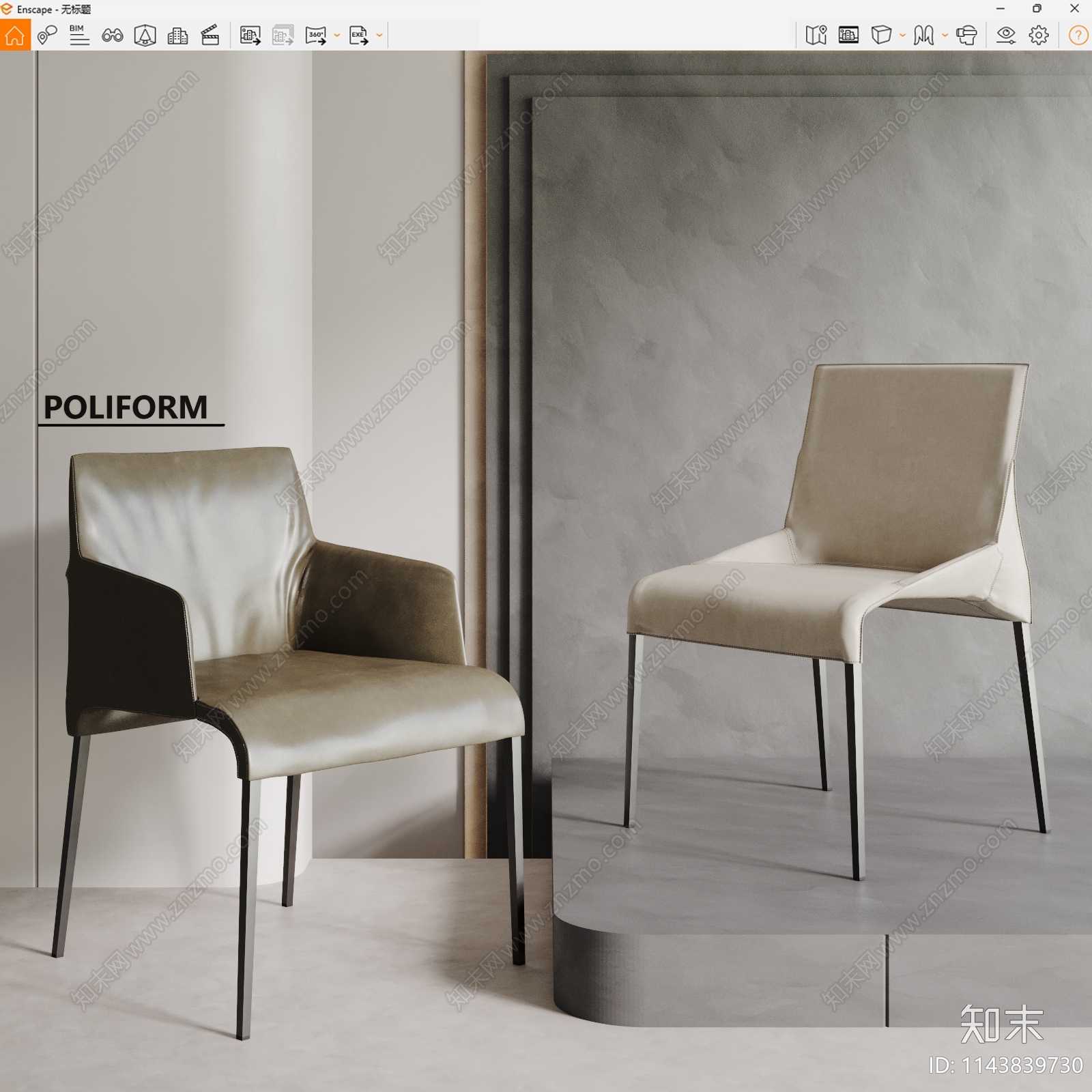The width and height of the screenshot is (1092, 1092).
Task: Minimize the Enscape window
Action: click(1001, 9)
